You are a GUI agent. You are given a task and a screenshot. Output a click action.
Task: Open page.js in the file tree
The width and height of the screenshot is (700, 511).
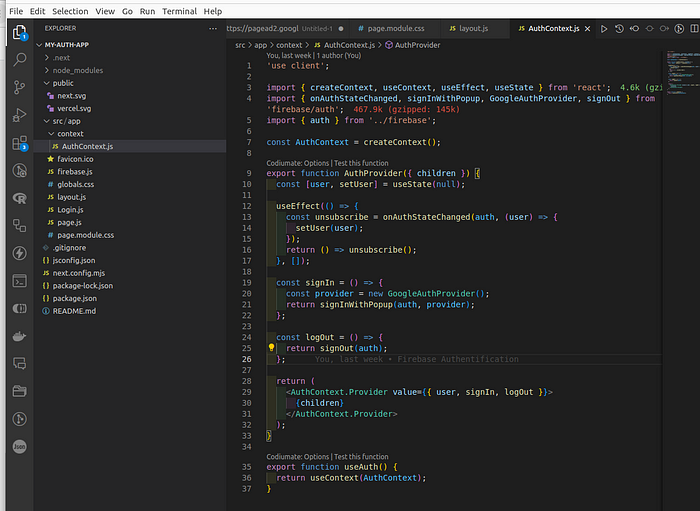(x=130, y=222)
